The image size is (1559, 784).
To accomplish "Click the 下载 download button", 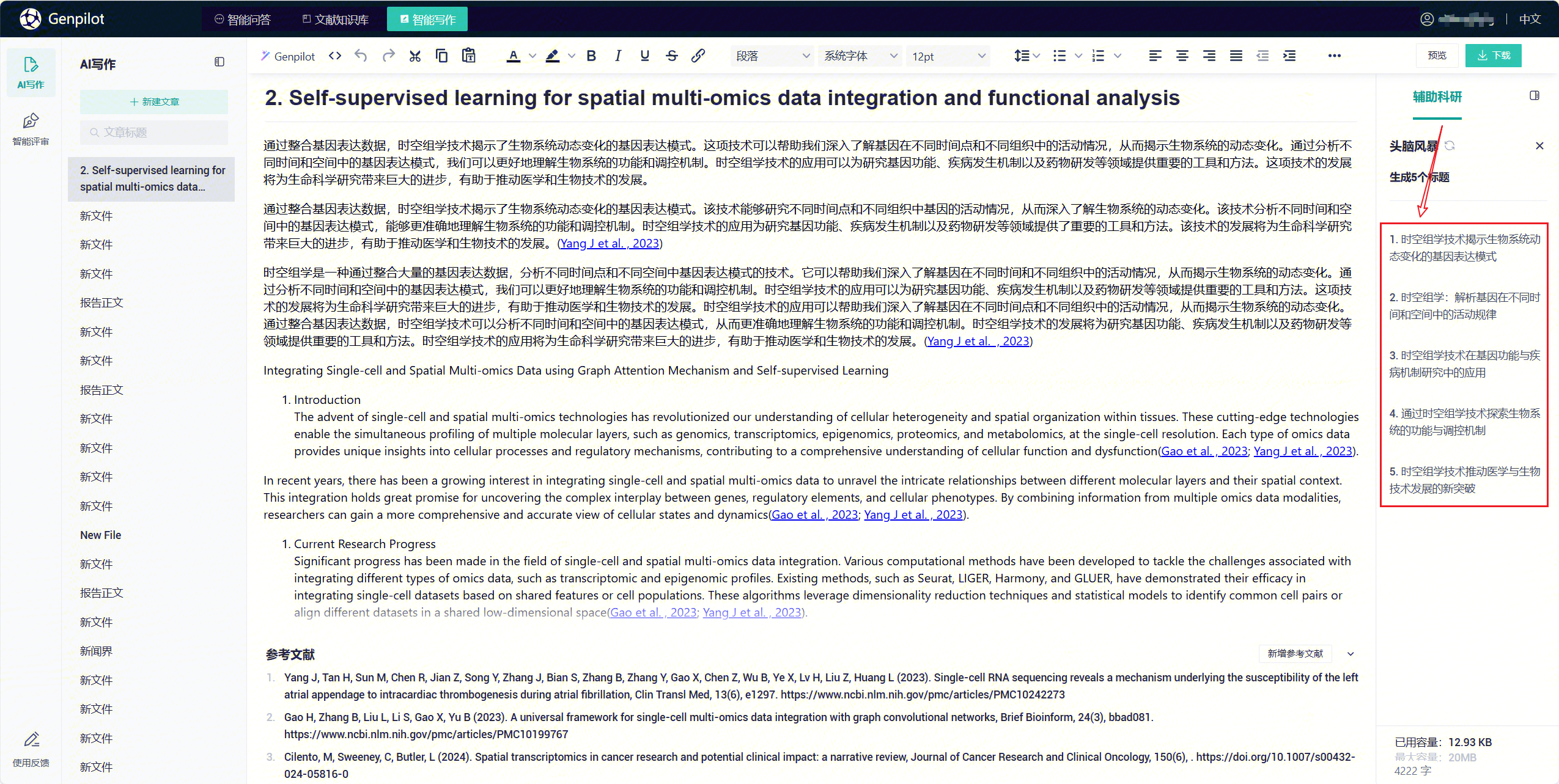I will pos(1494,56).
